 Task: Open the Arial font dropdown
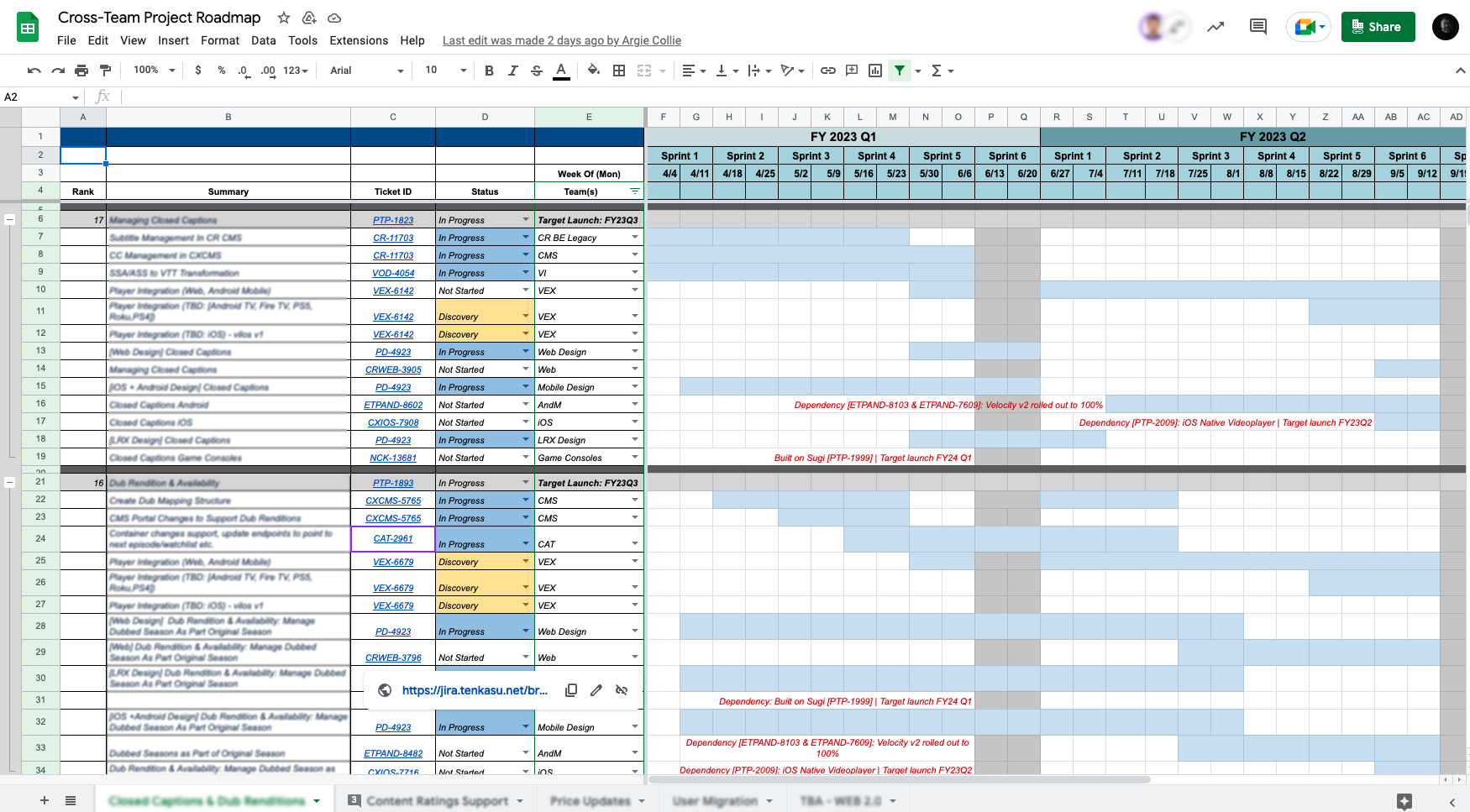click(367, 71)
